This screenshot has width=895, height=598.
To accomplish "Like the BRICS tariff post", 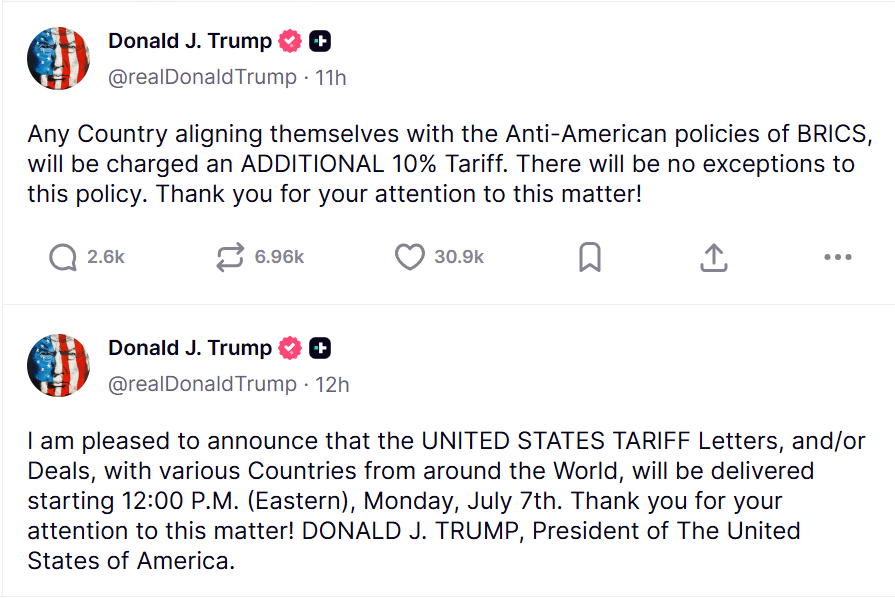I will (410, 258).
